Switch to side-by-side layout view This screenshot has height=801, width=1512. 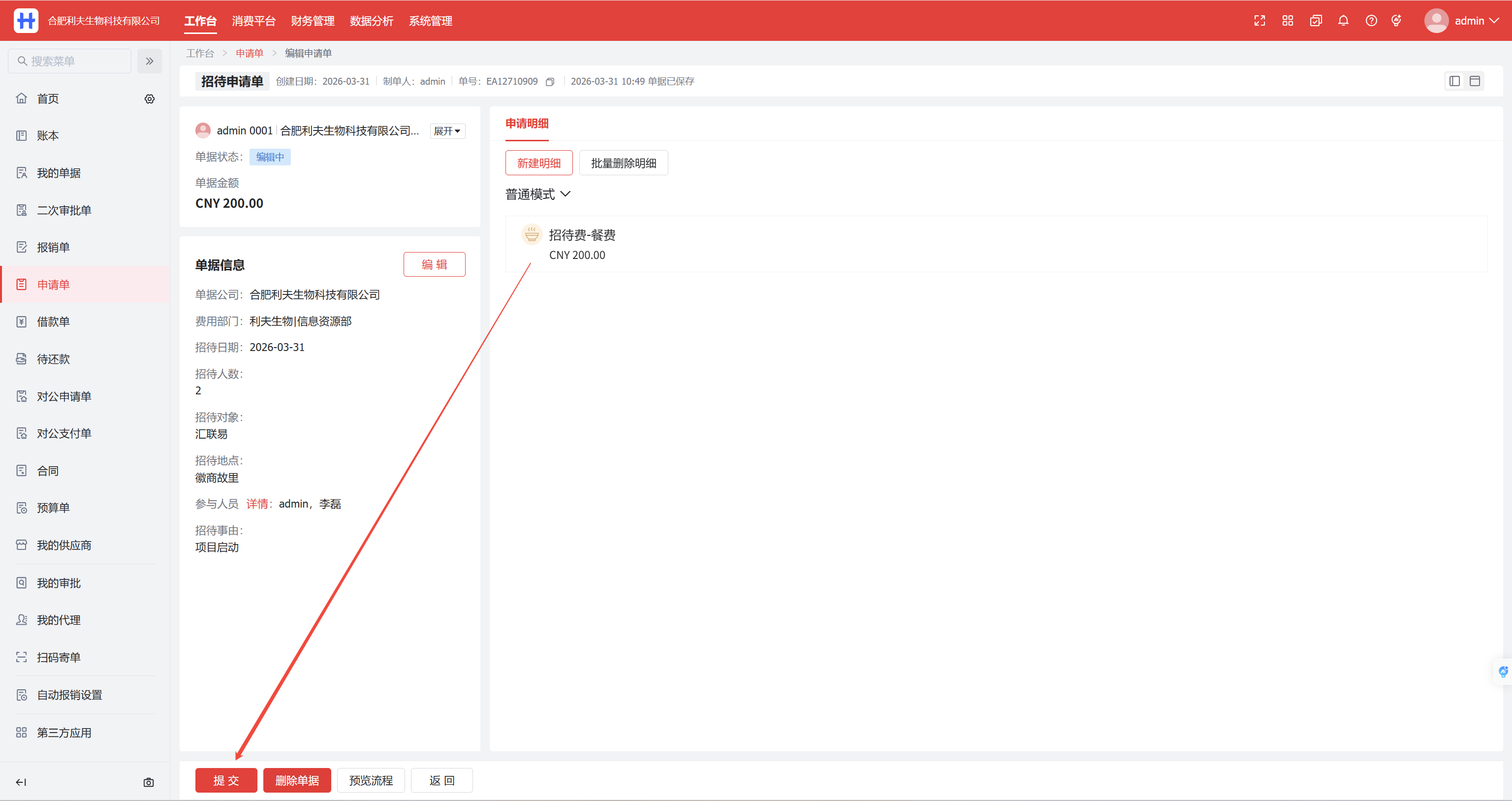coord(1454,81)
